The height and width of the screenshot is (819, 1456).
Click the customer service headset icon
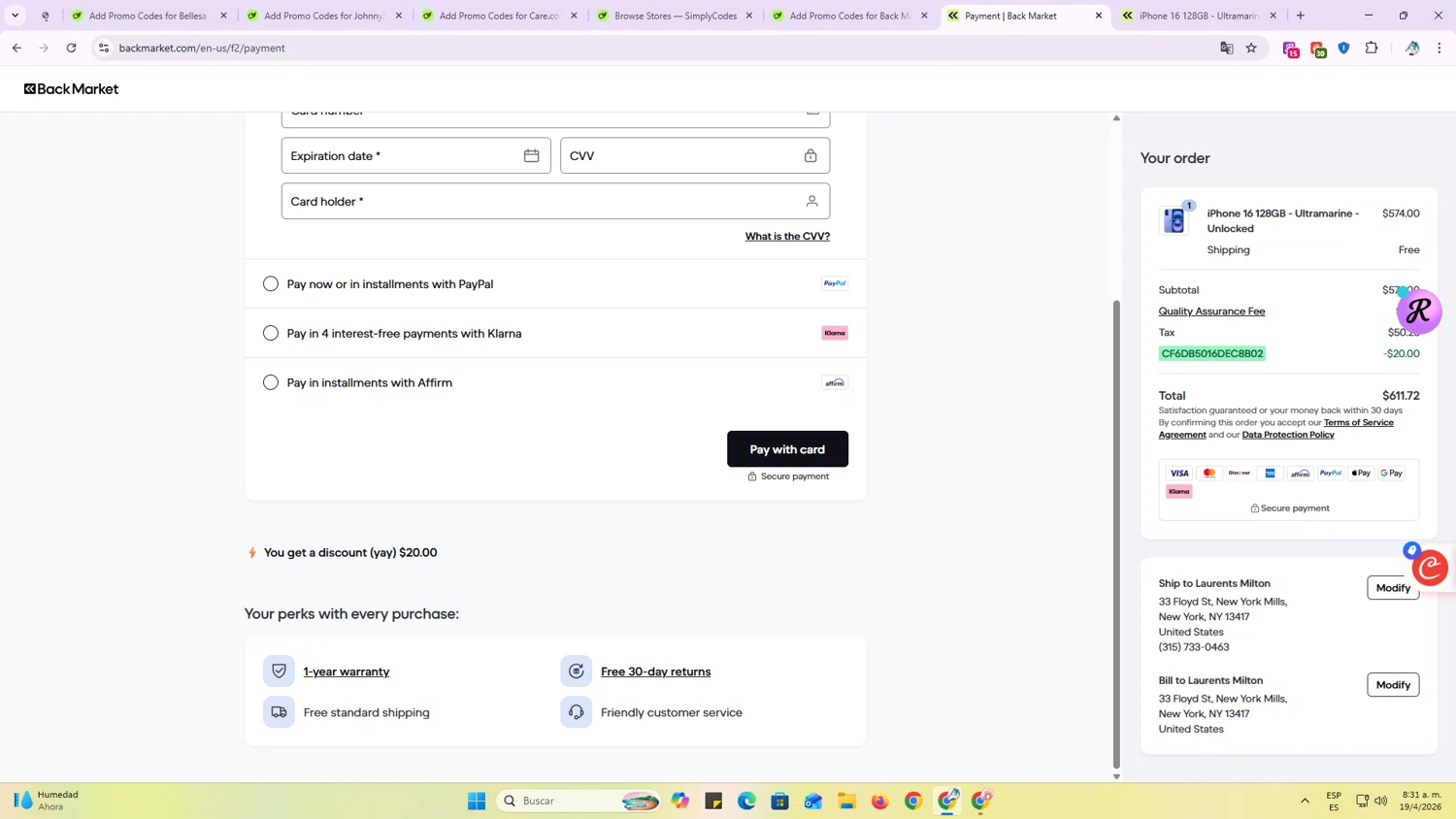pyautogui.click(x=576, y=712)
